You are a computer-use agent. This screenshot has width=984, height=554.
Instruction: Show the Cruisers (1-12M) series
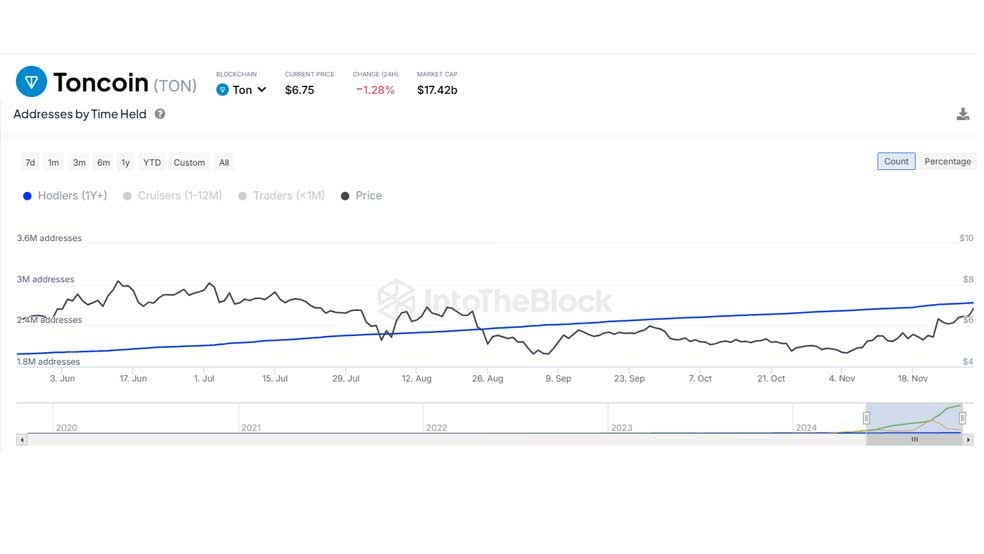173,196
